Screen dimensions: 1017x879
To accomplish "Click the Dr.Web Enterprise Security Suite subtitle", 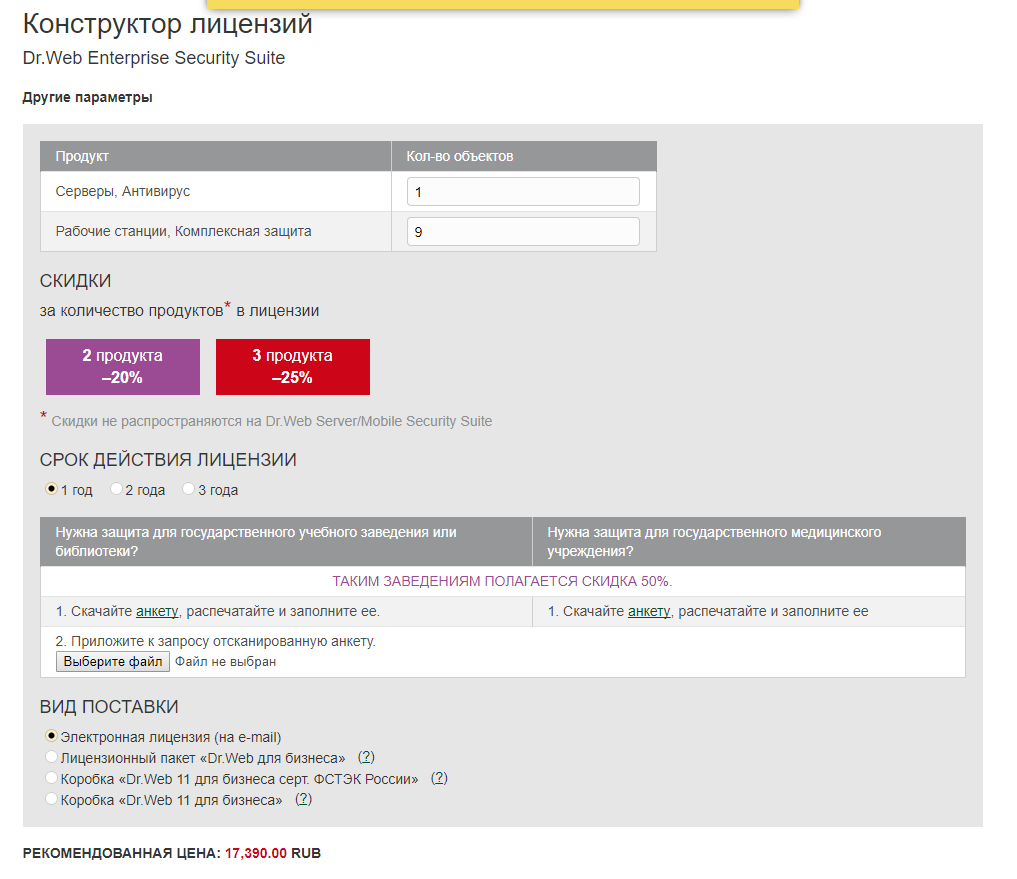I will tap(154, 58).
